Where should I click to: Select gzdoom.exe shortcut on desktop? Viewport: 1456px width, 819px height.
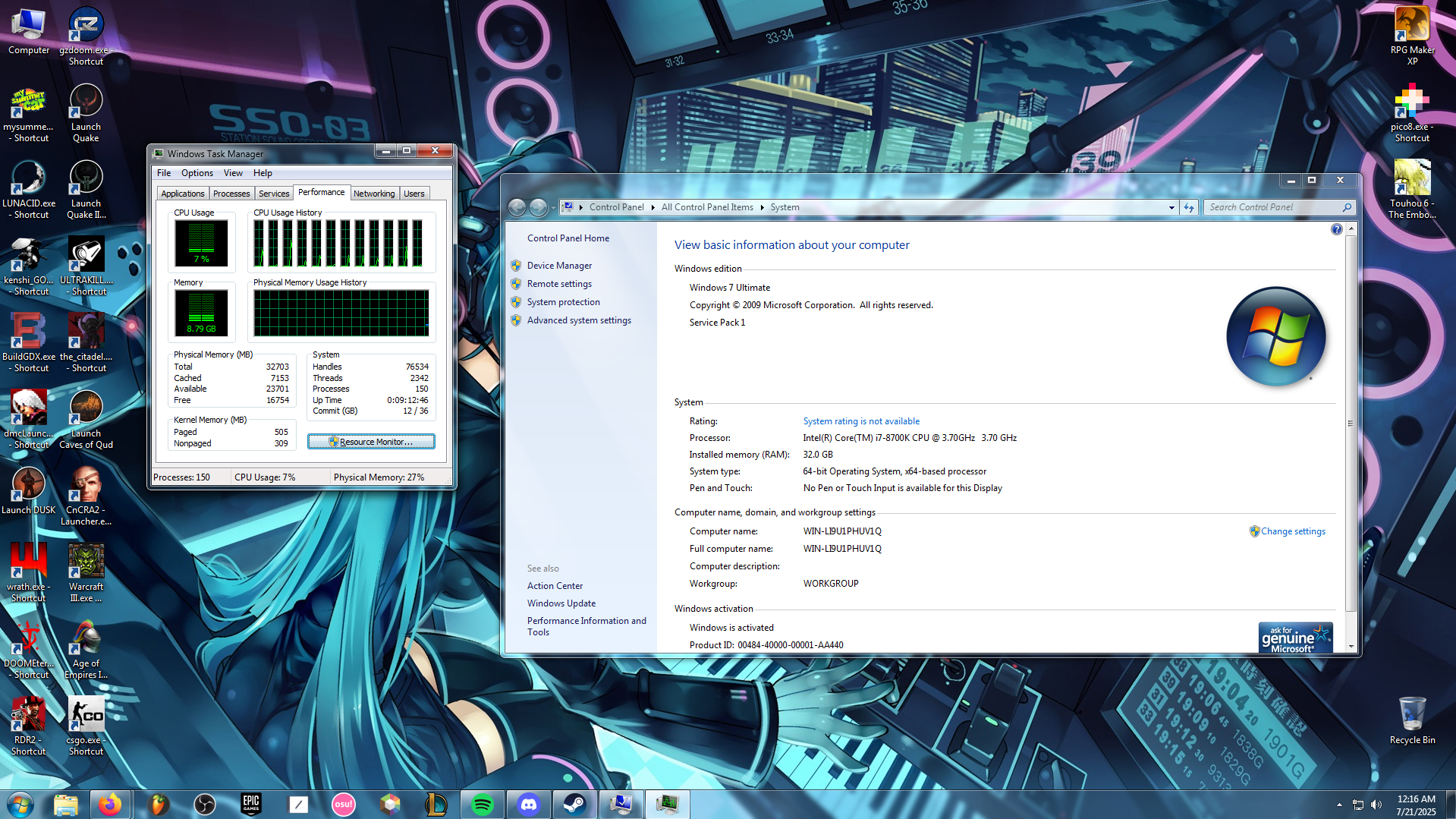(x=86, y=36)
